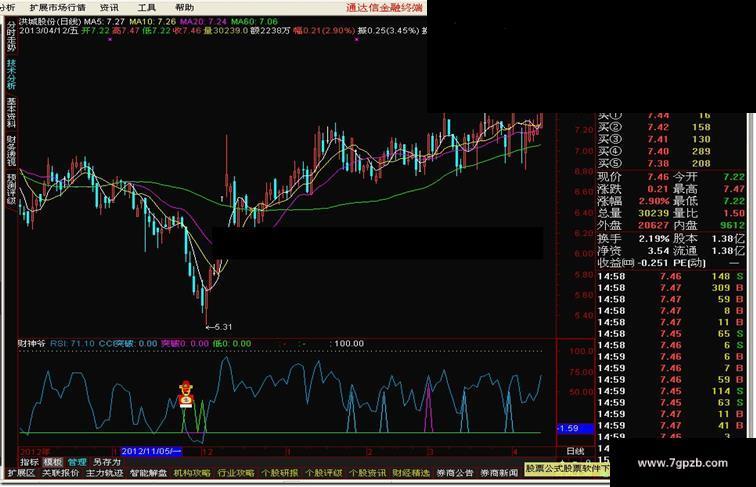Open the 预测评级 side tab
The image size is (756, 487).
click(x=11, y=189)
